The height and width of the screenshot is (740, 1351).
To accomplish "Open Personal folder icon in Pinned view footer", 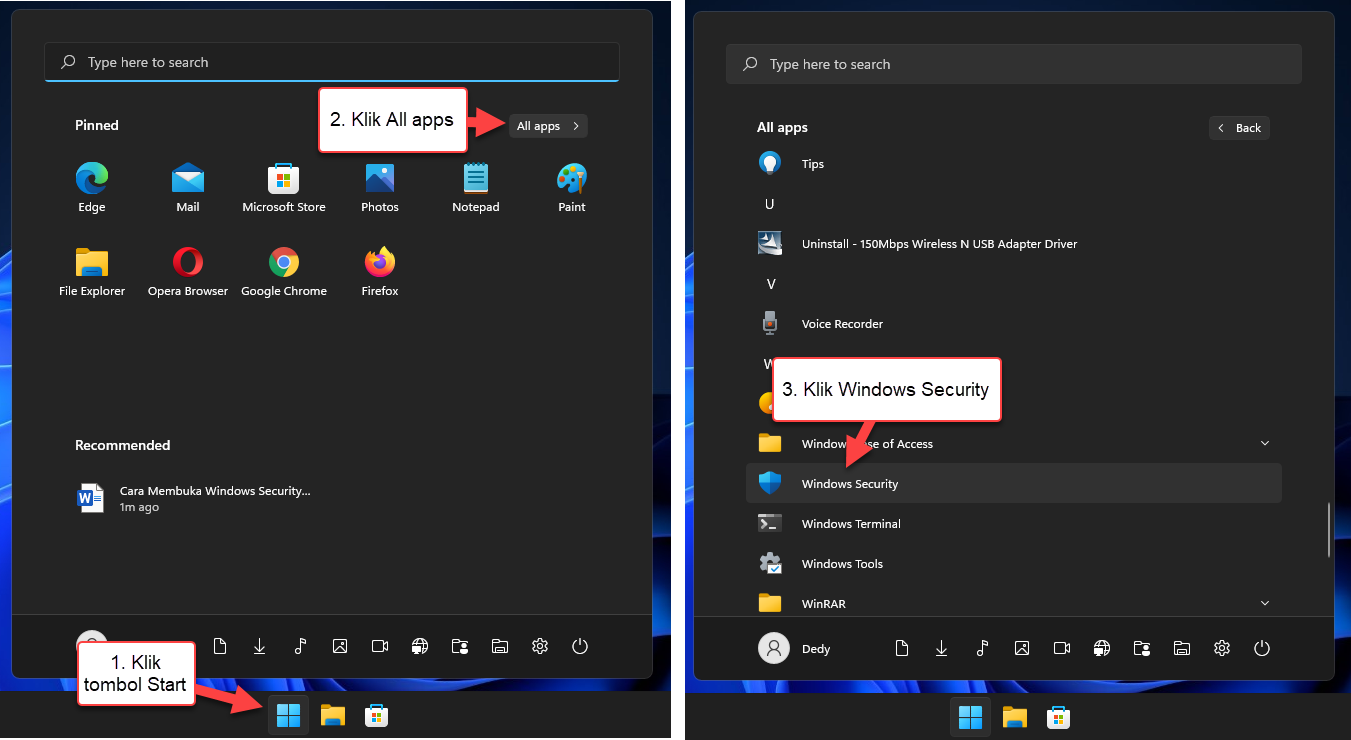I will [x=460, y=646].
